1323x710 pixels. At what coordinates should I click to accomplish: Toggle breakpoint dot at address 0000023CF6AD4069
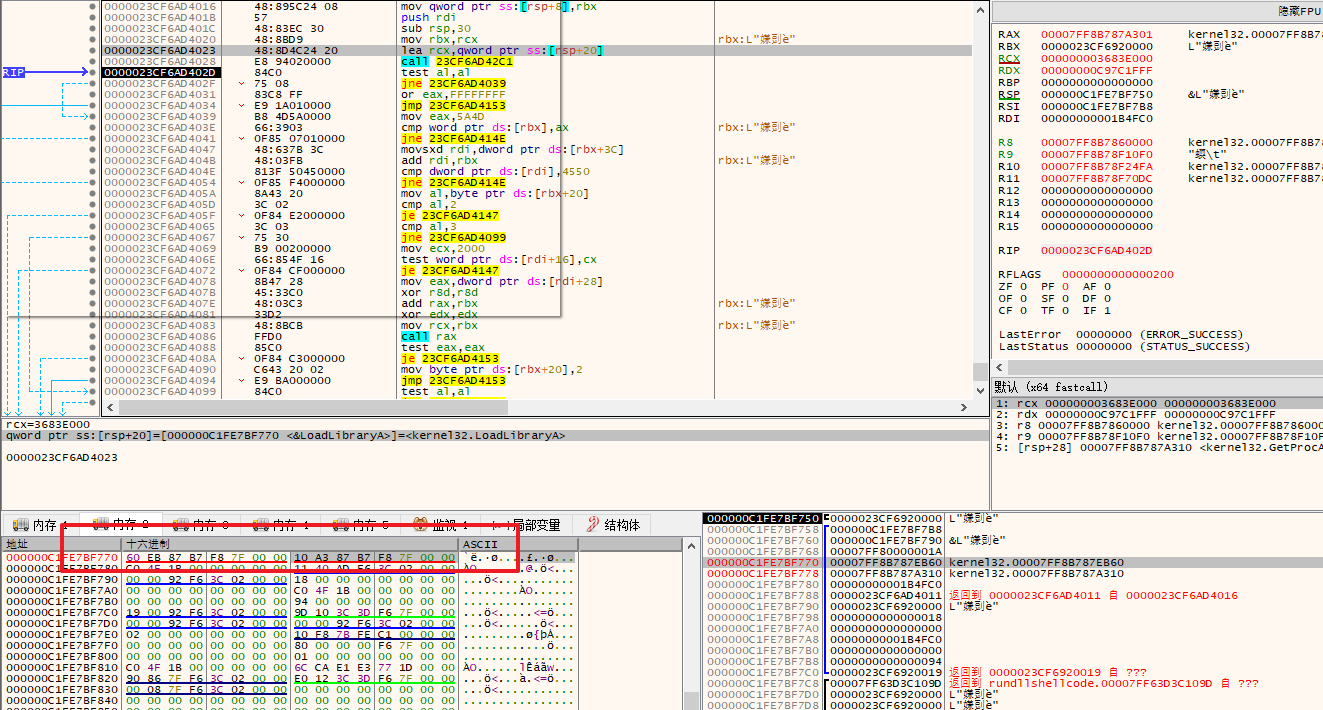pyautogui.click(x=92, y=248)
